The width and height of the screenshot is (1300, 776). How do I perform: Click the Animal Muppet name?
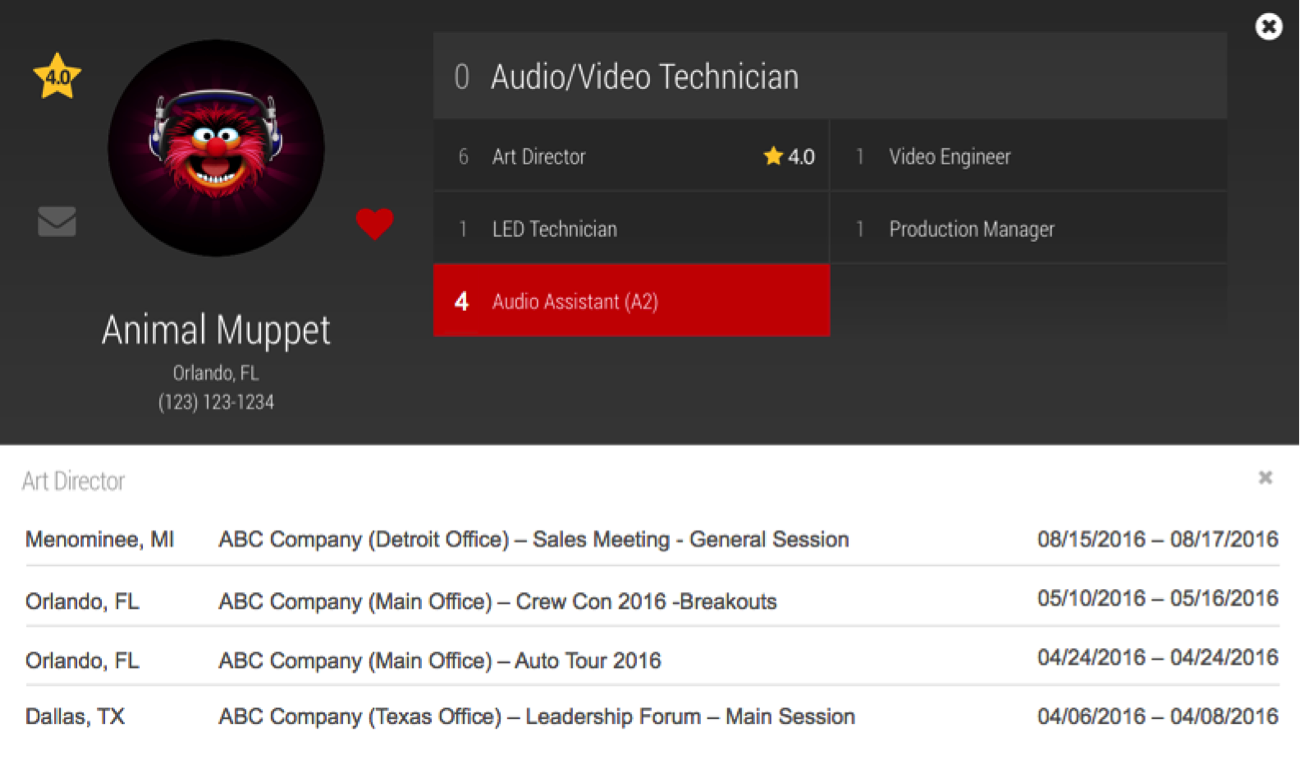(216, 330)
